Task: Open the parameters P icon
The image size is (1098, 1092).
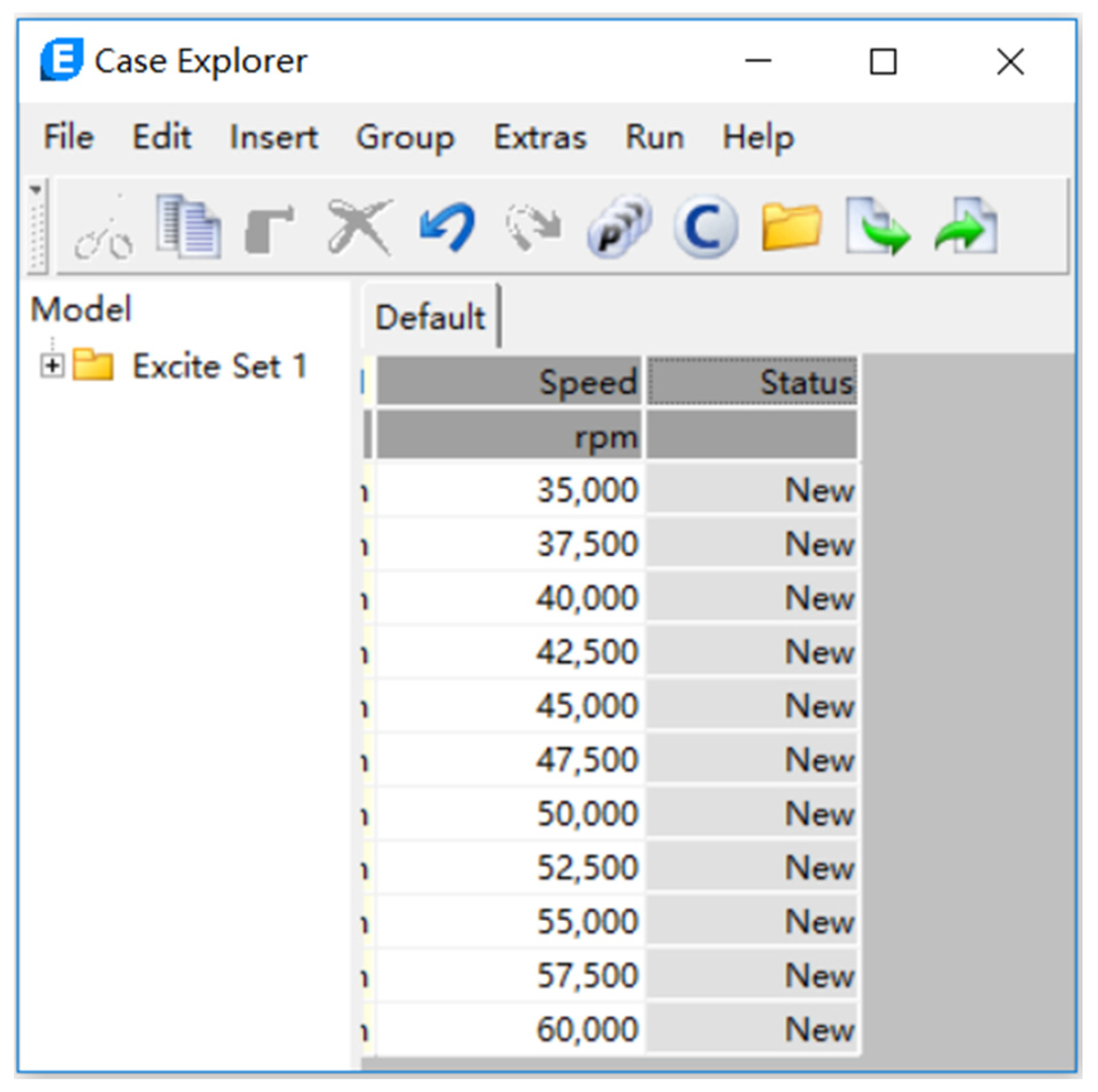Action: (618, 227)
